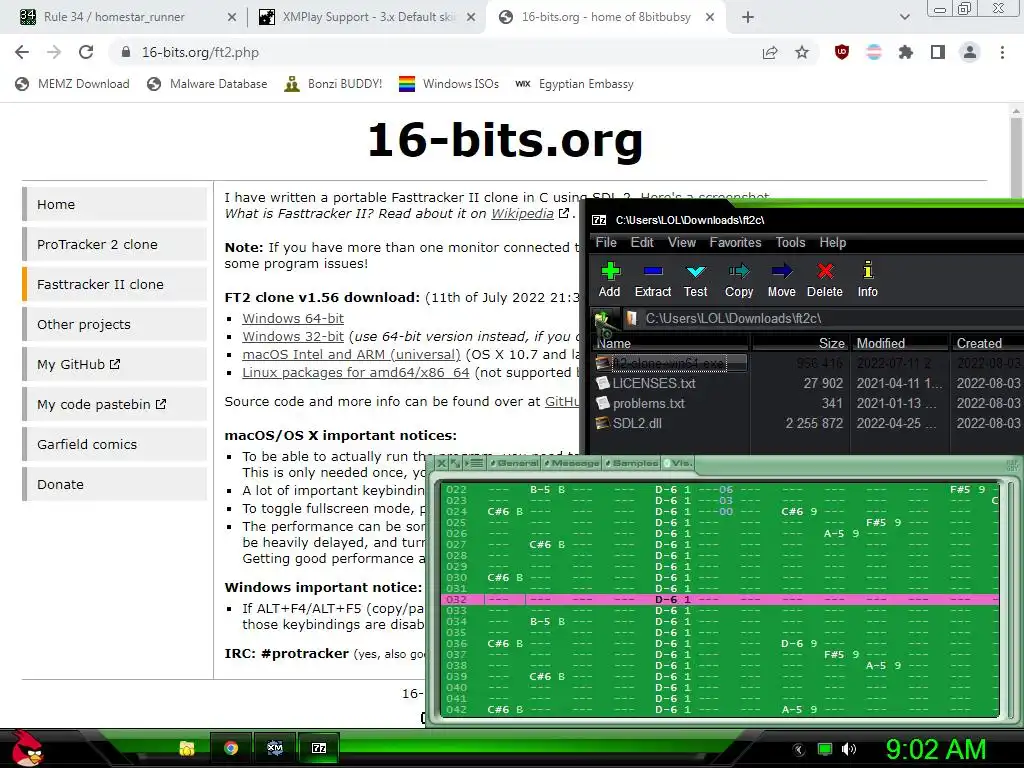Open the Tools menu in 7-Zip
The image size is (1024, 768).
point(790,242)
